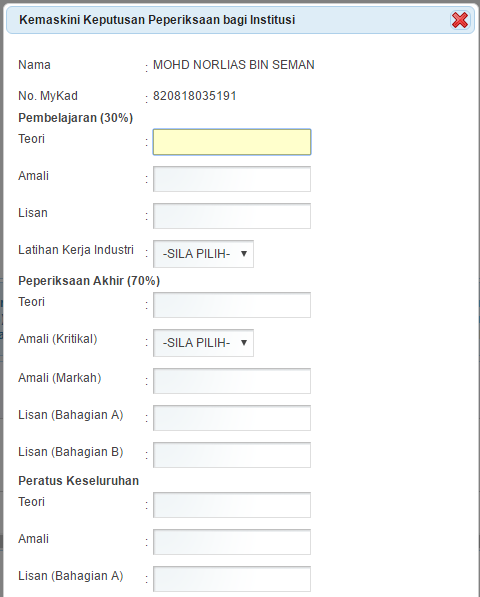Viewport: 480px width, 597px height.
Task: Click the Pembelajaran Amali input field
Action: click(232, 179)
